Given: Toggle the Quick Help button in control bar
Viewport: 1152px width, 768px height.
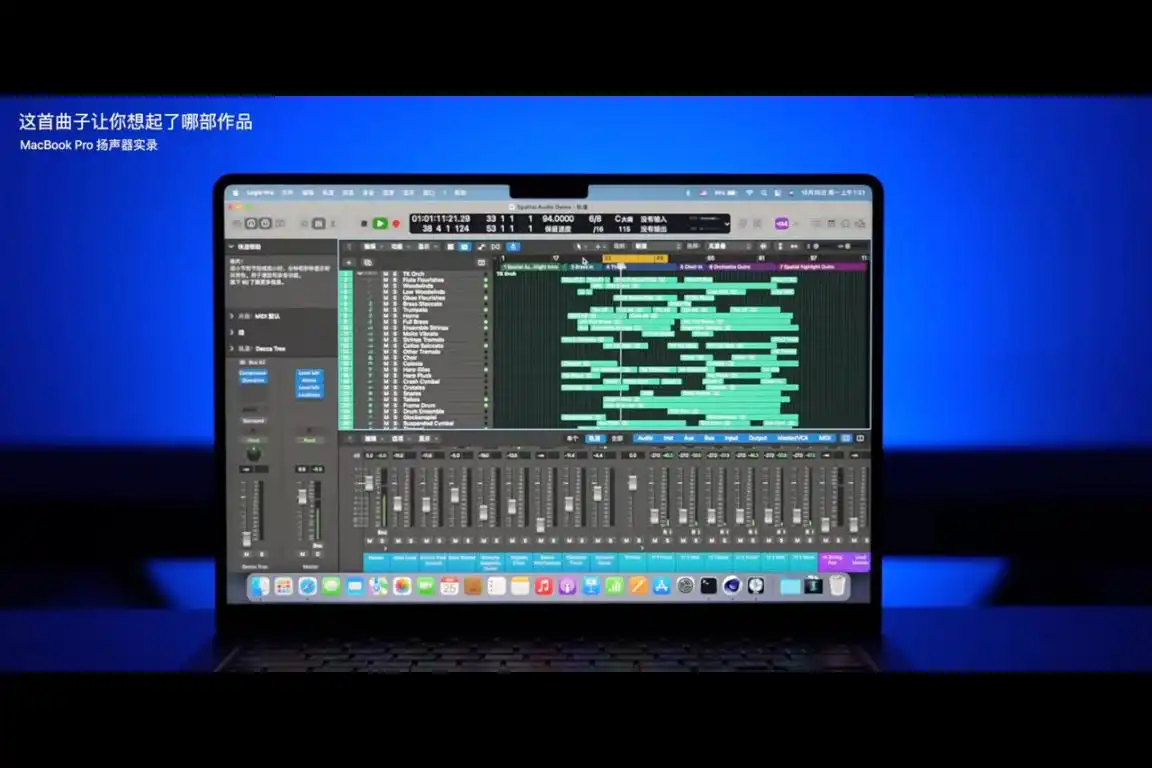Looking at the screenshot, I should [x=265, y=223].
